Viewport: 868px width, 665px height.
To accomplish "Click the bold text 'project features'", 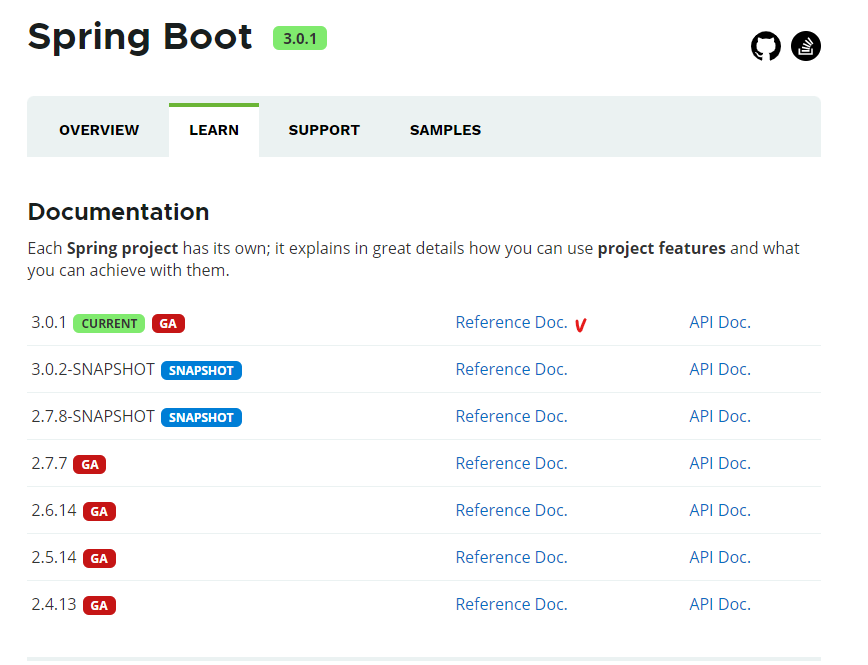I will tap(662, 248).
